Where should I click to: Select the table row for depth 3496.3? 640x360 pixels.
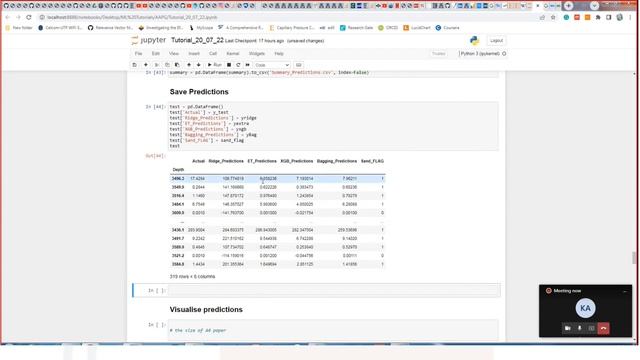tap(278, 178)
